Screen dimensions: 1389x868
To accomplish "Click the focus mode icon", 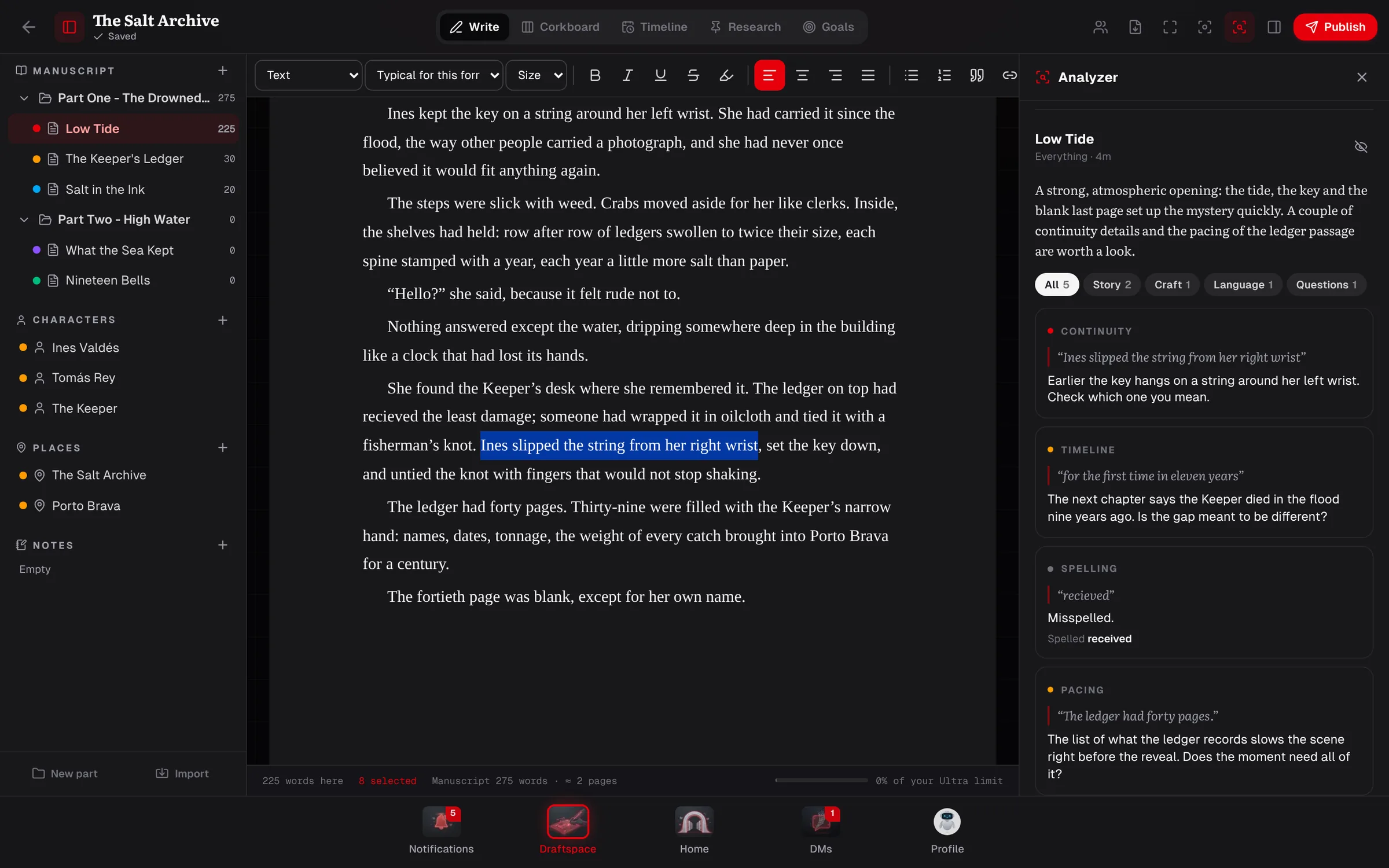I will (1204, 27).
